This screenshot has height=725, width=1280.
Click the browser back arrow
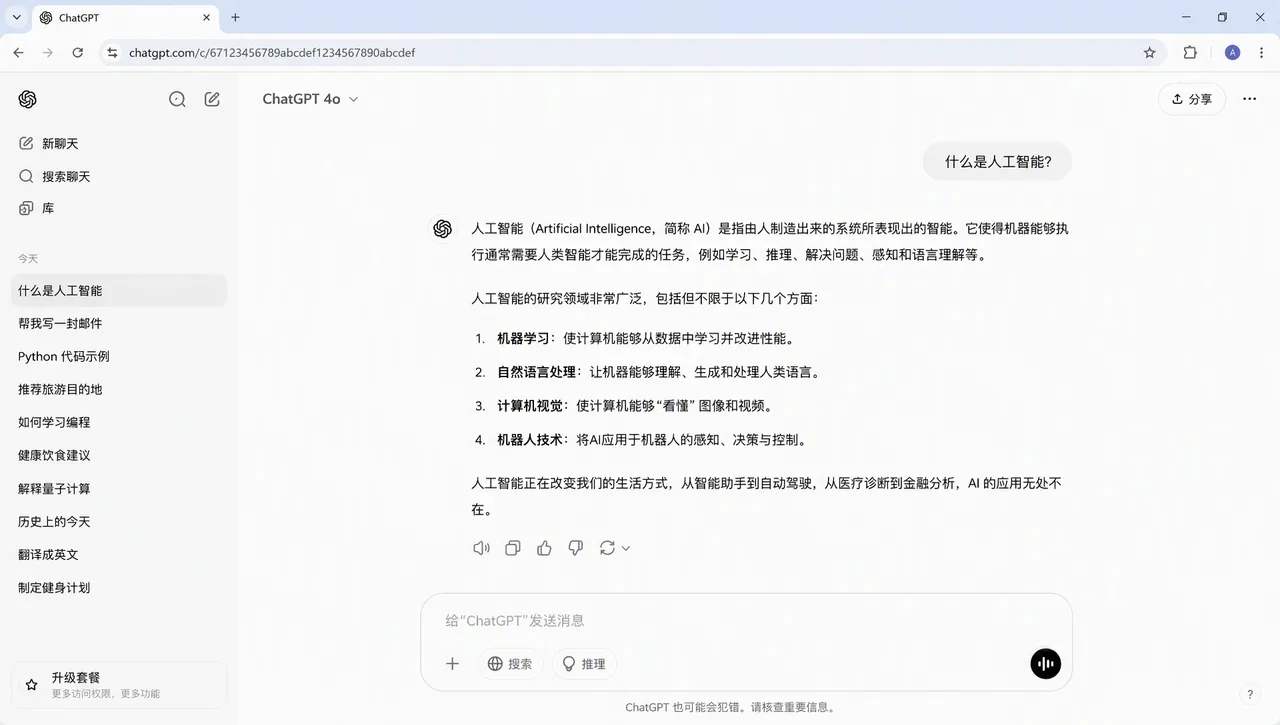click(x=18, y=53)
